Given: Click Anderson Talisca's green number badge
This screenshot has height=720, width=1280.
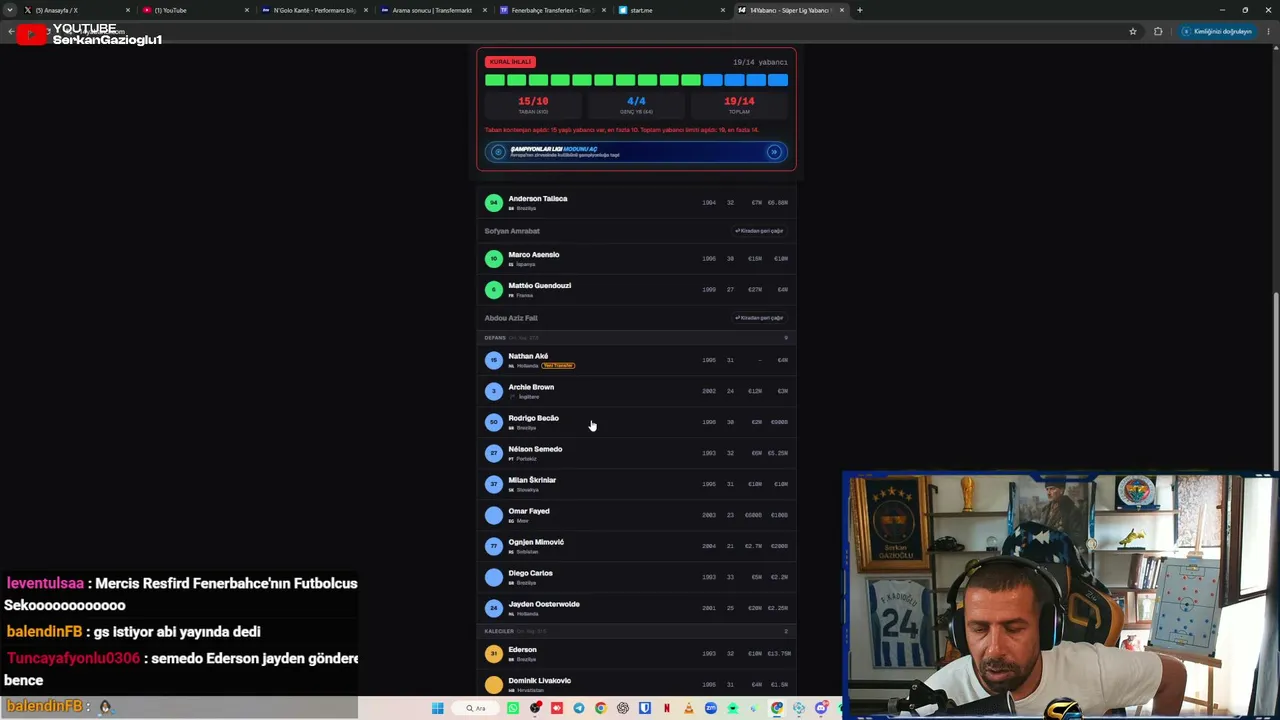Looking at the screenshot, I should pos(493,203).
